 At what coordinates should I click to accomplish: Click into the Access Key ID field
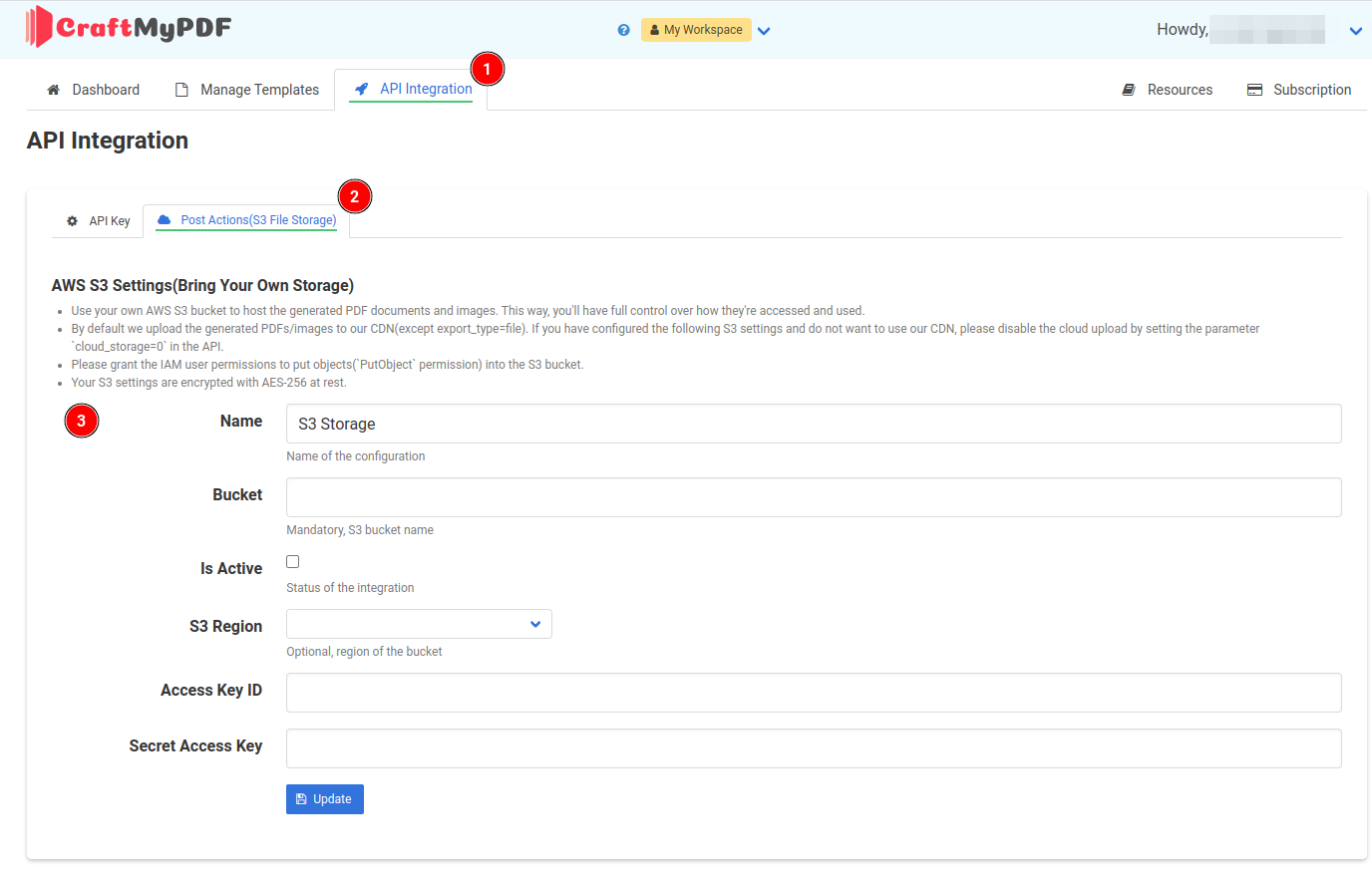(x=813, y=693)
